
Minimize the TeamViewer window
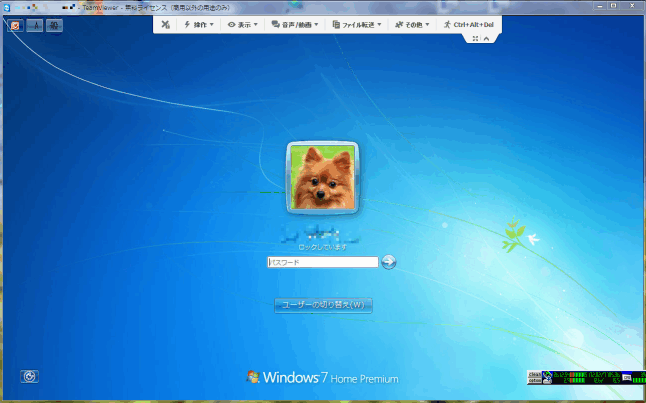600,5
